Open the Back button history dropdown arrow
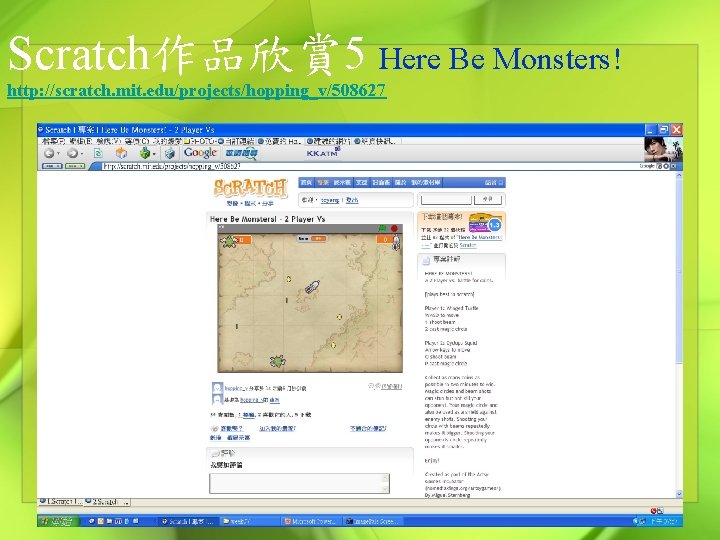 [x=59, y=154]
